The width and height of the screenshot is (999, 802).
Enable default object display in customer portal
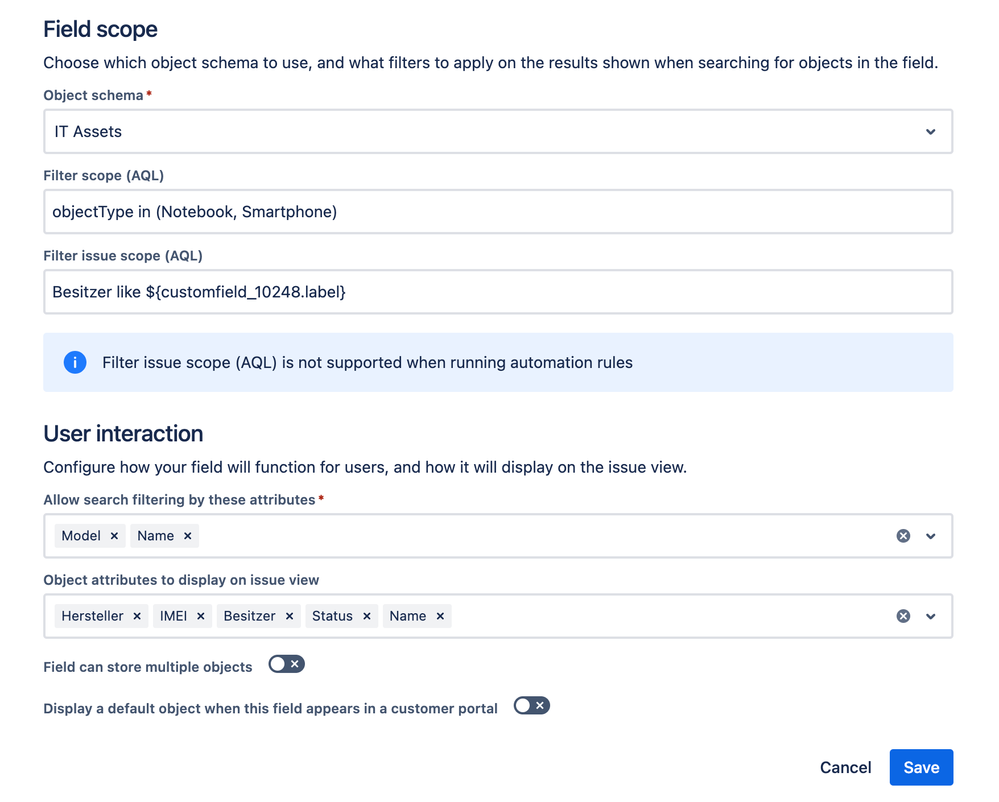click(x=531, y=705)
